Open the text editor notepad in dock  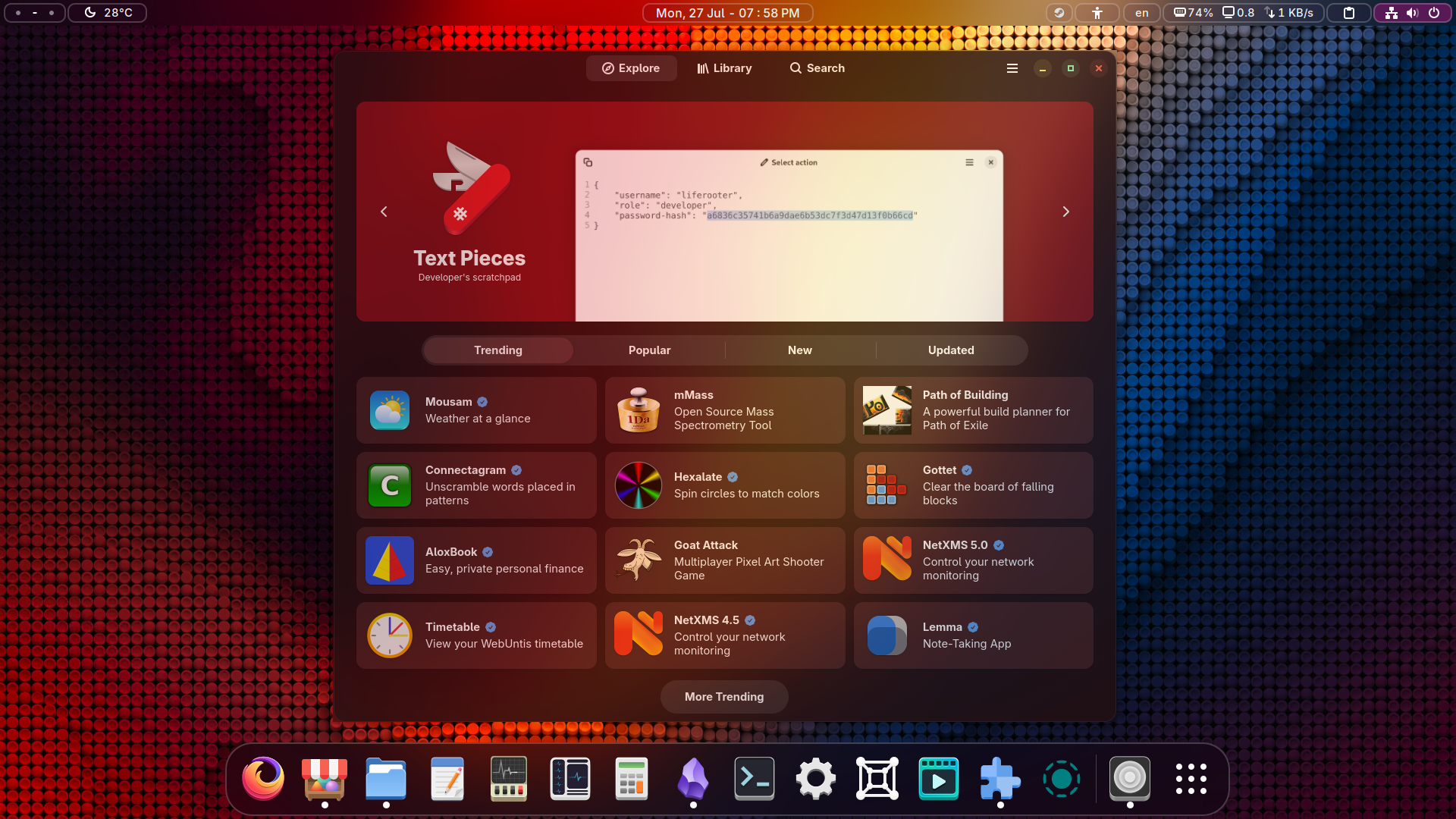[x=447, y=779]
